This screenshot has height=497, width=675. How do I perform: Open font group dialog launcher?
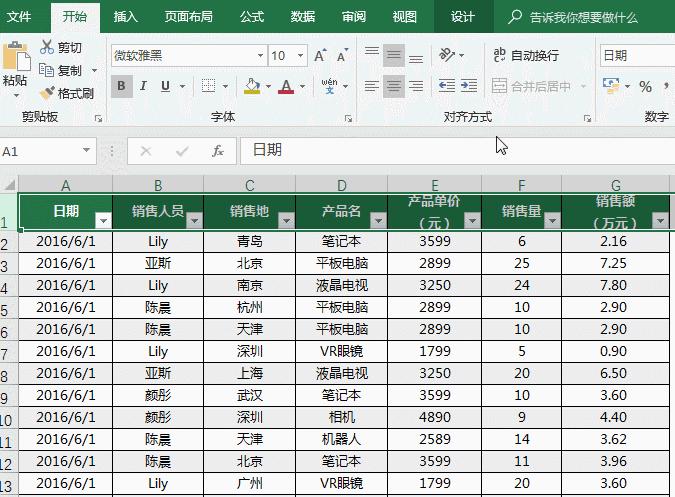348,118
